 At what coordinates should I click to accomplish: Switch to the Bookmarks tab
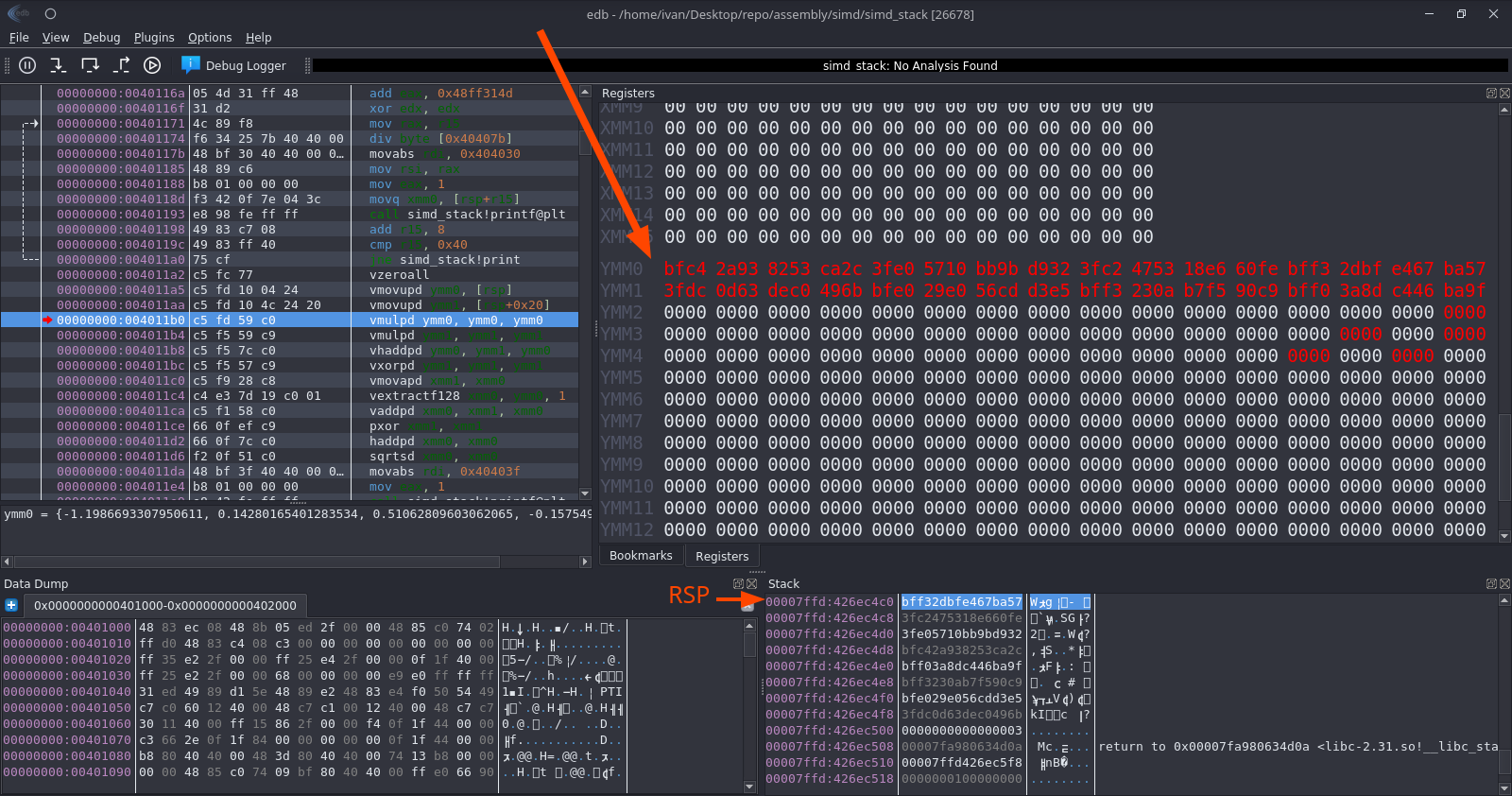tap(641, 556)
